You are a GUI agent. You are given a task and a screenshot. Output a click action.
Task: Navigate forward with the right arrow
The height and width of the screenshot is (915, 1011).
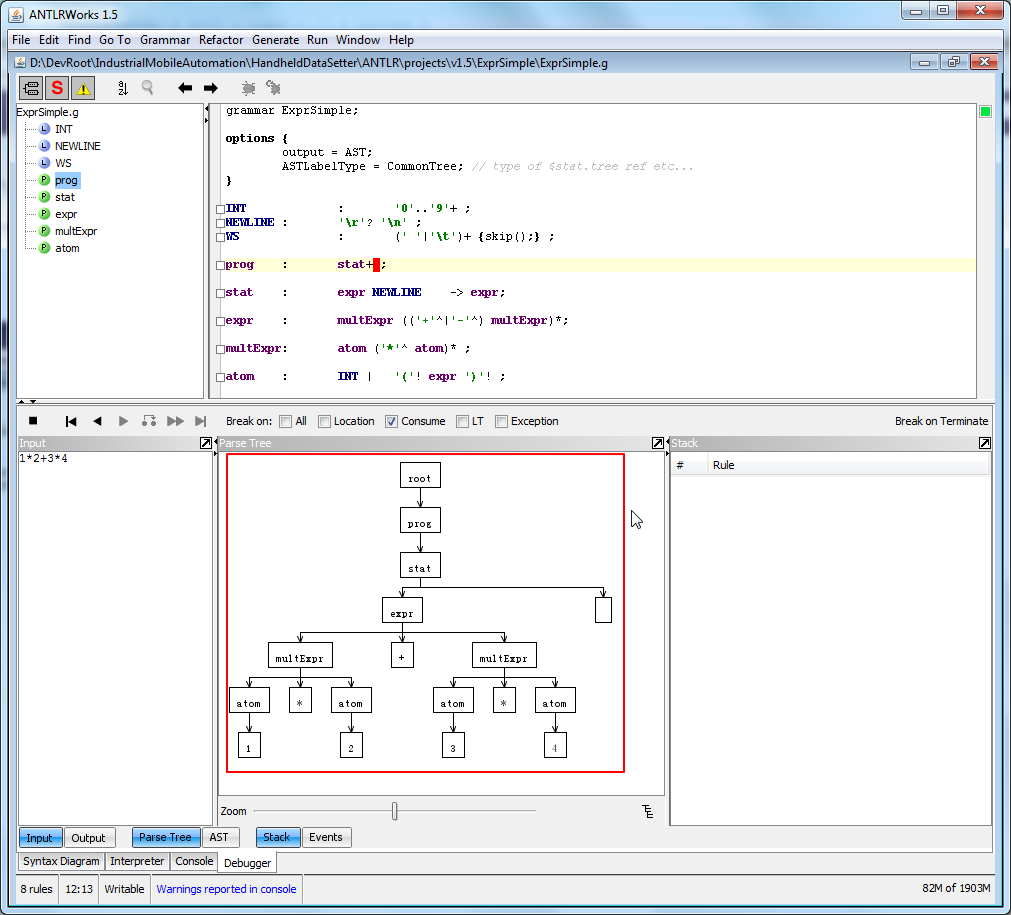[x=210, y=88]
